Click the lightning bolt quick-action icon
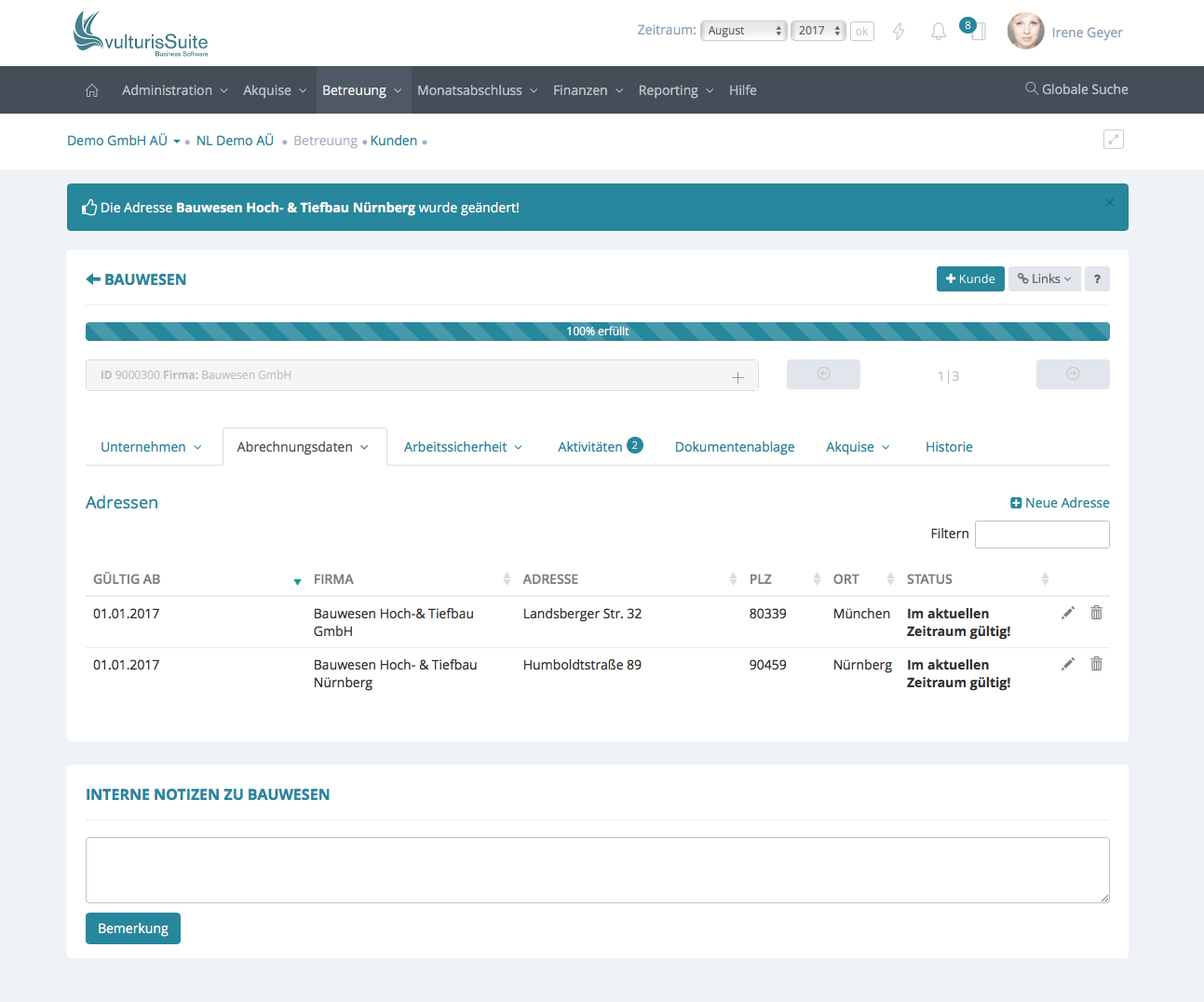The image size is (1204, 1002). pos(899,32)
